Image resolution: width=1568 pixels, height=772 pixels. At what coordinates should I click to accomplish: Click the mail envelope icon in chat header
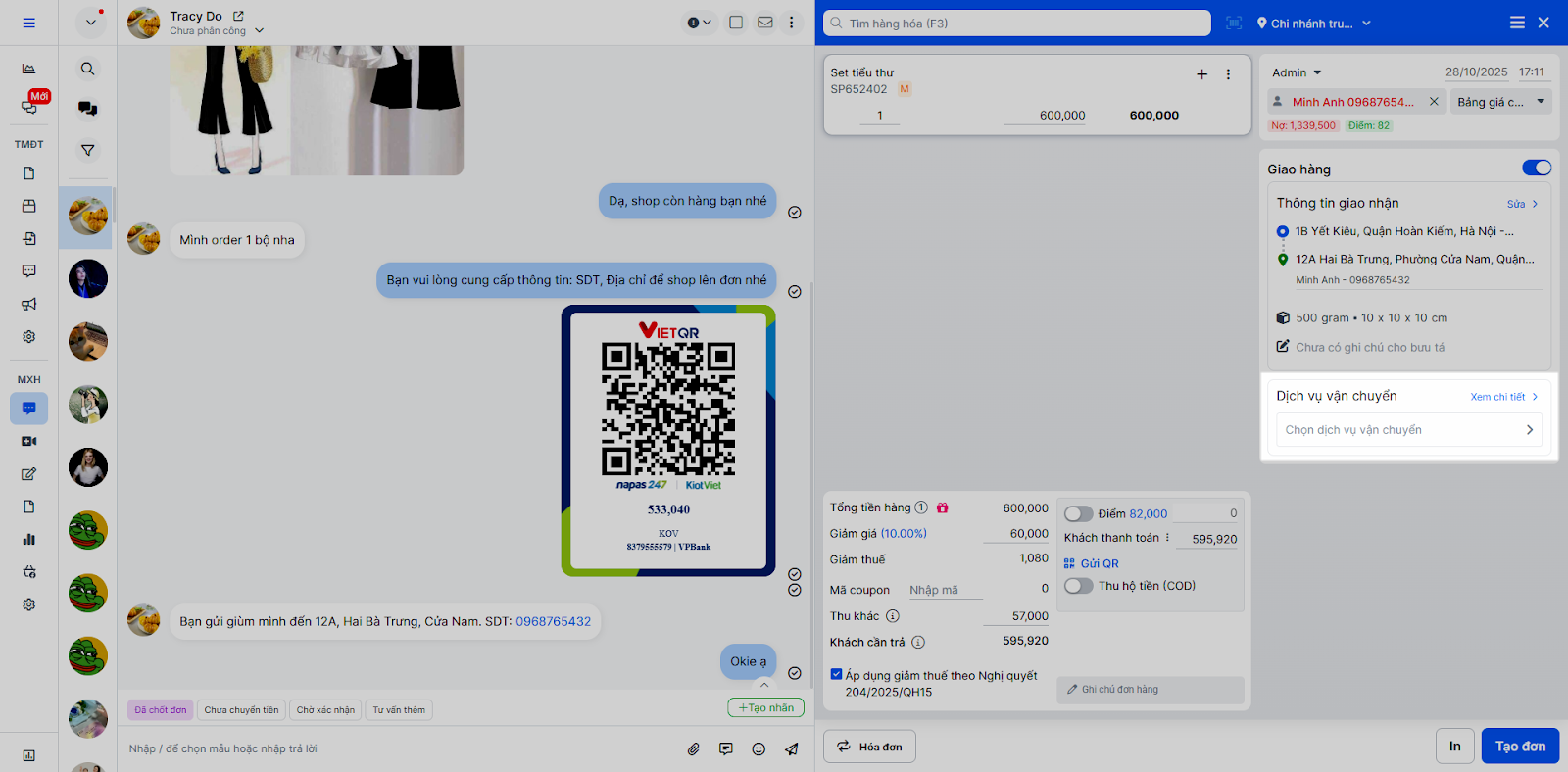point(765,23)
